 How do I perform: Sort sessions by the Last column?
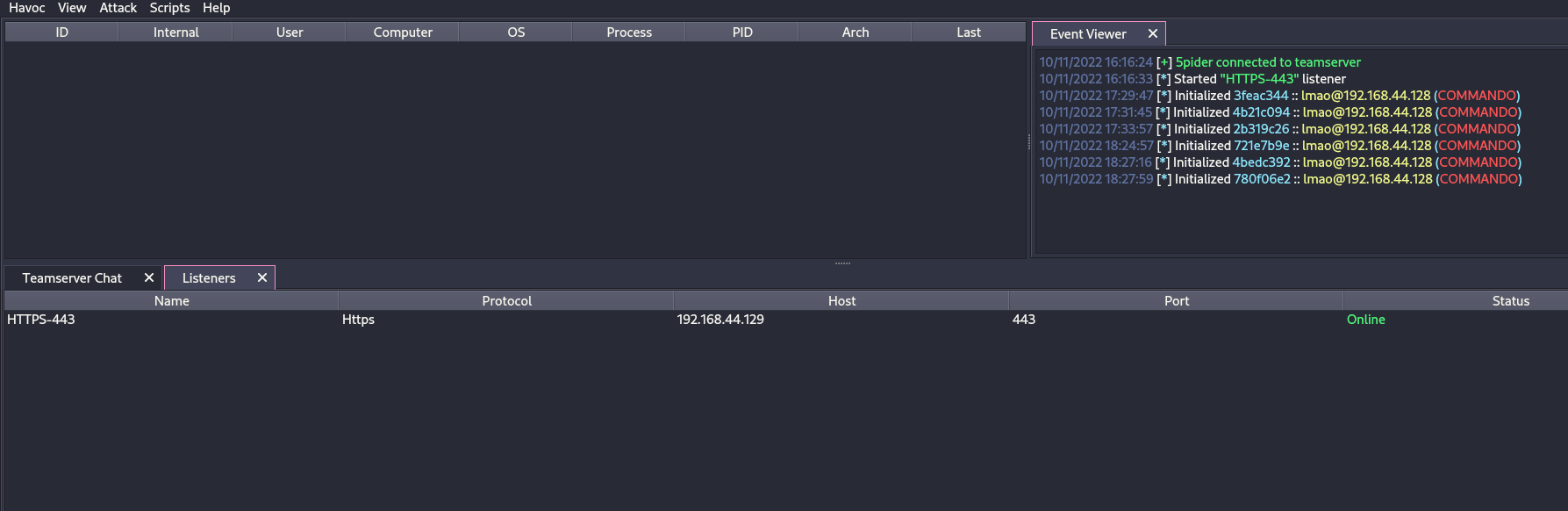coord(968,32)
